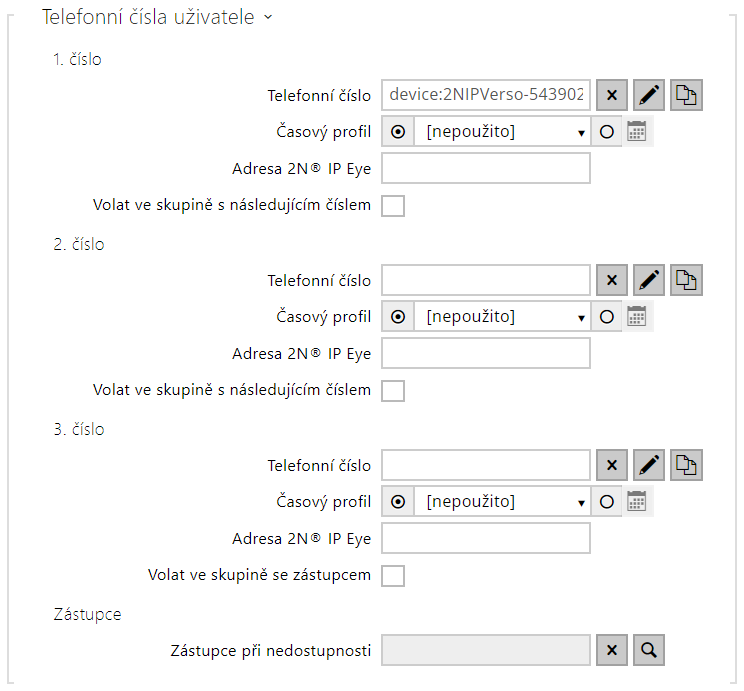Focus the 3. číslo Adresa 2N IP Eye field
Screen dimensions: 744x691
486,539
